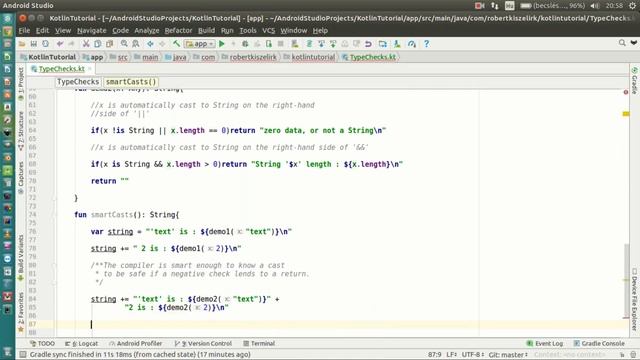Toggle the Device File Explorer panel
640x360 pixels.
634,299
